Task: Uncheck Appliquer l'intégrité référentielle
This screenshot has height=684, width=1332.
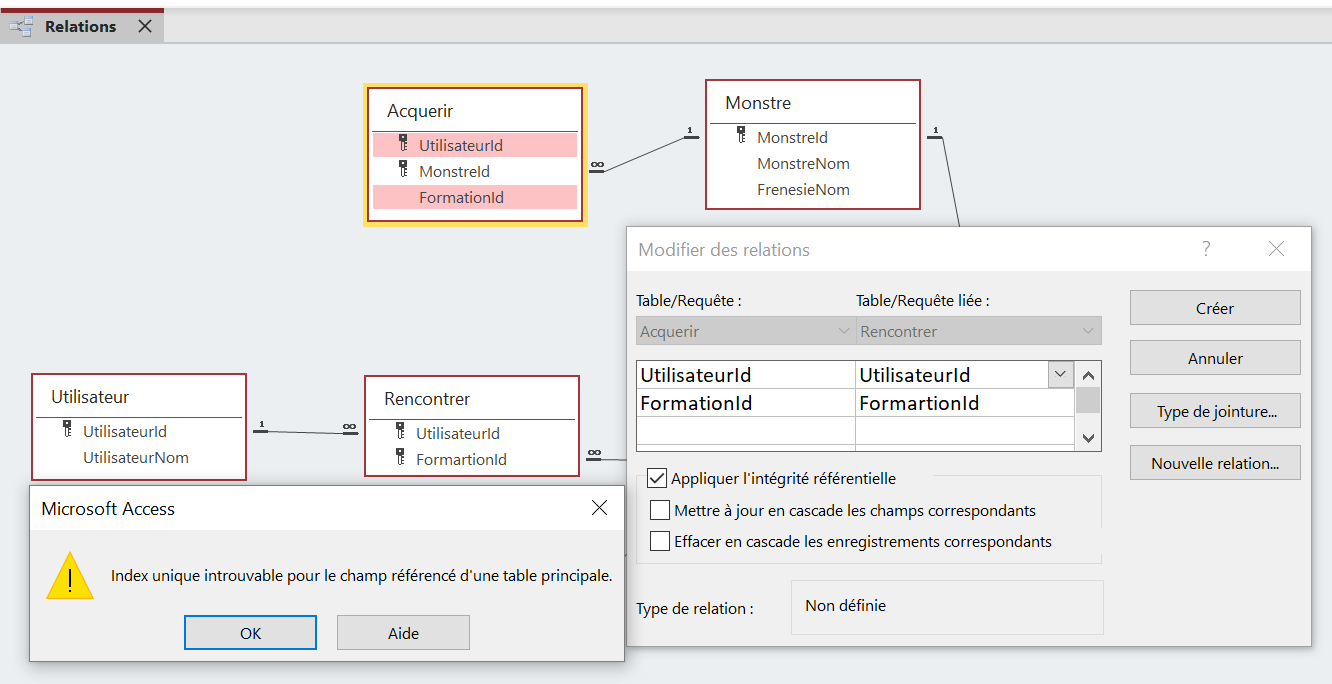Action: click(657, 478)
